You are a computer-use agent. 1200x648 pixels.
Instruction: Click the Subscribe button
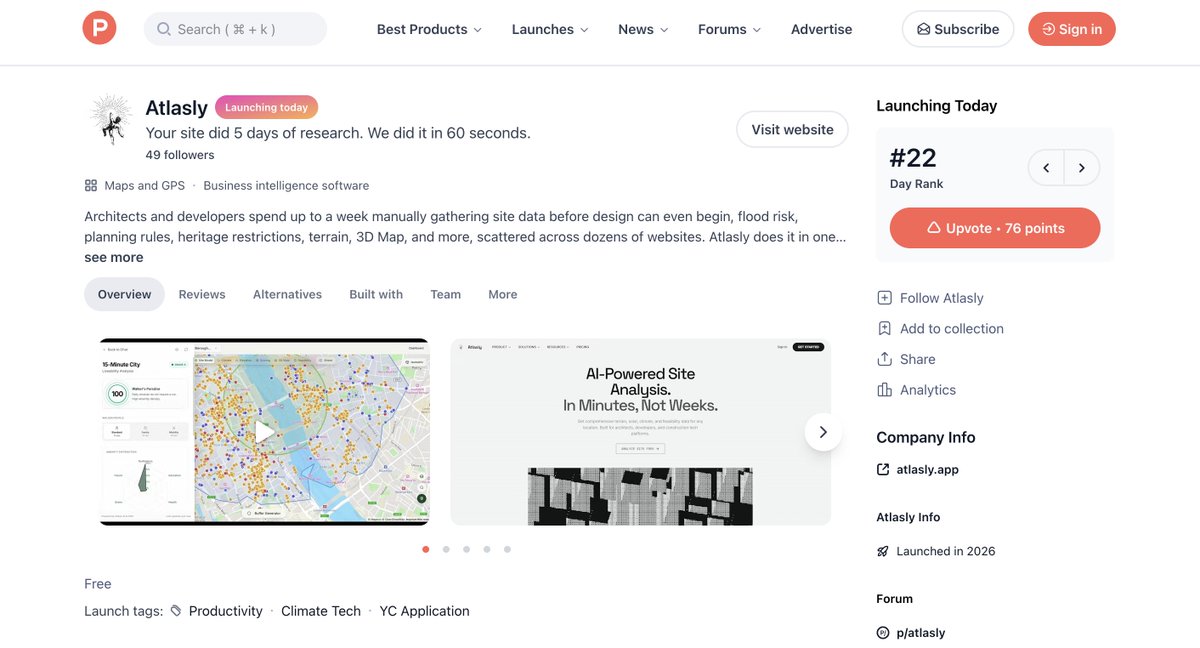tap(958, 29)
